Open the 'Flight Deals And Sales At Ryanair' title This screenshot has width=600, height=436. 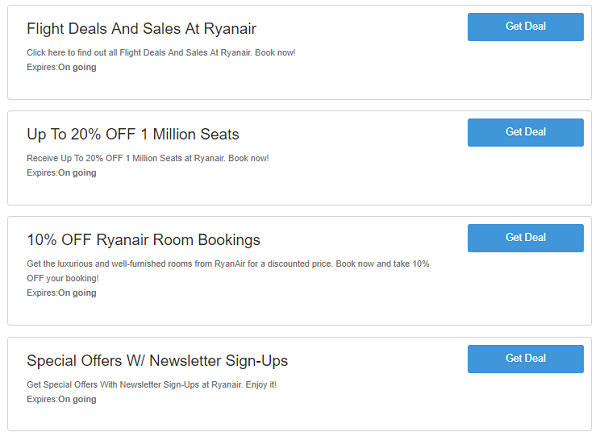point(141,29)
